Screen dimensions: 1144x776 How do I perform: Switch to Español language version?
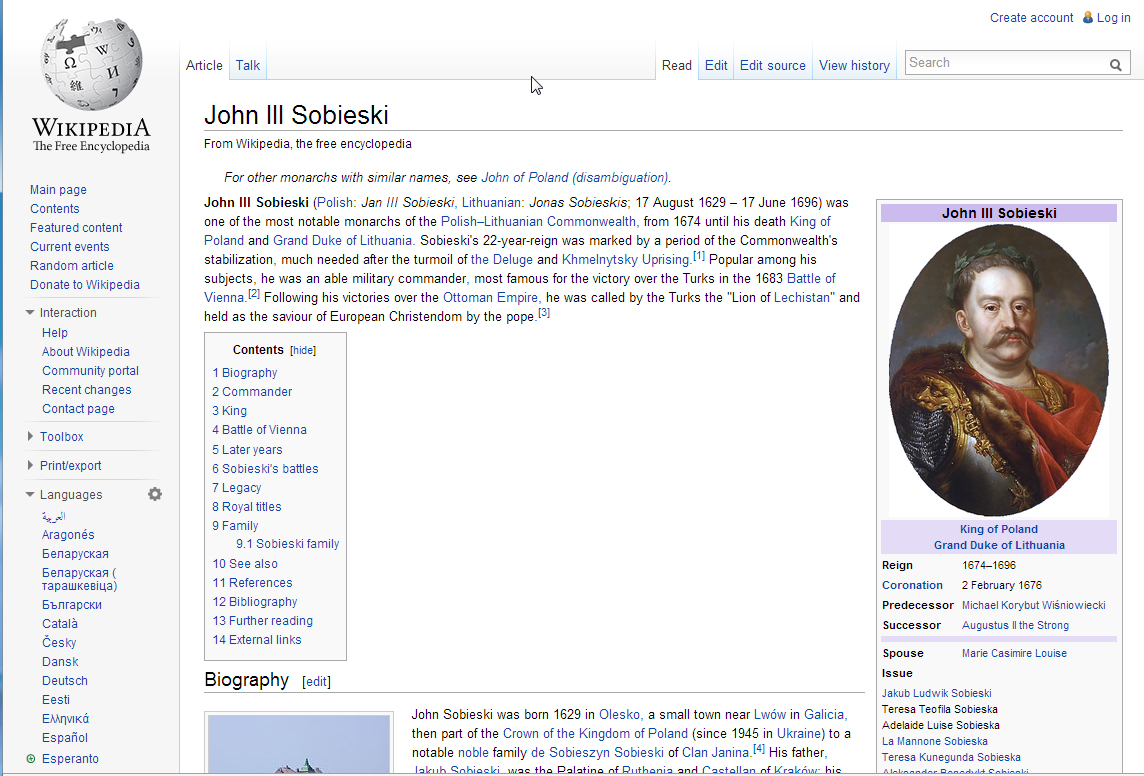[65, 737]
